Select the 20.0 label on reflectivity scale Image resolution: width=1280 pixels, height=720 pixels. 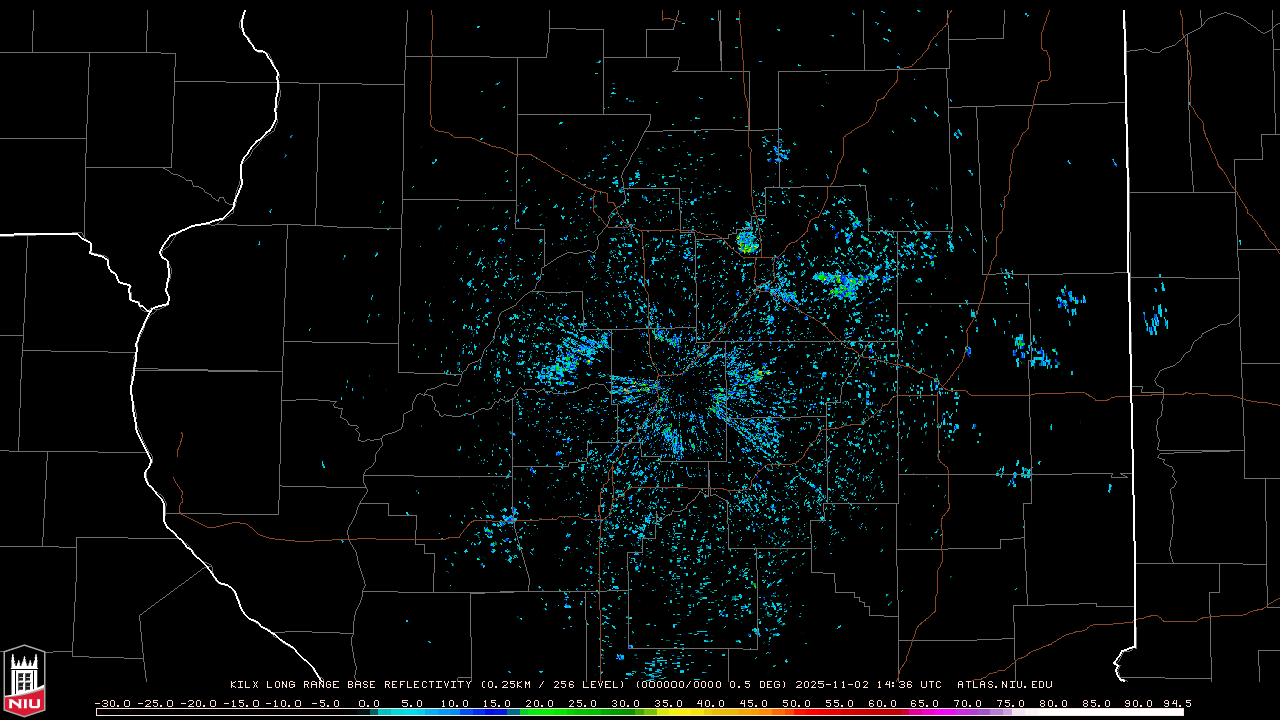(x=541, y=703)
